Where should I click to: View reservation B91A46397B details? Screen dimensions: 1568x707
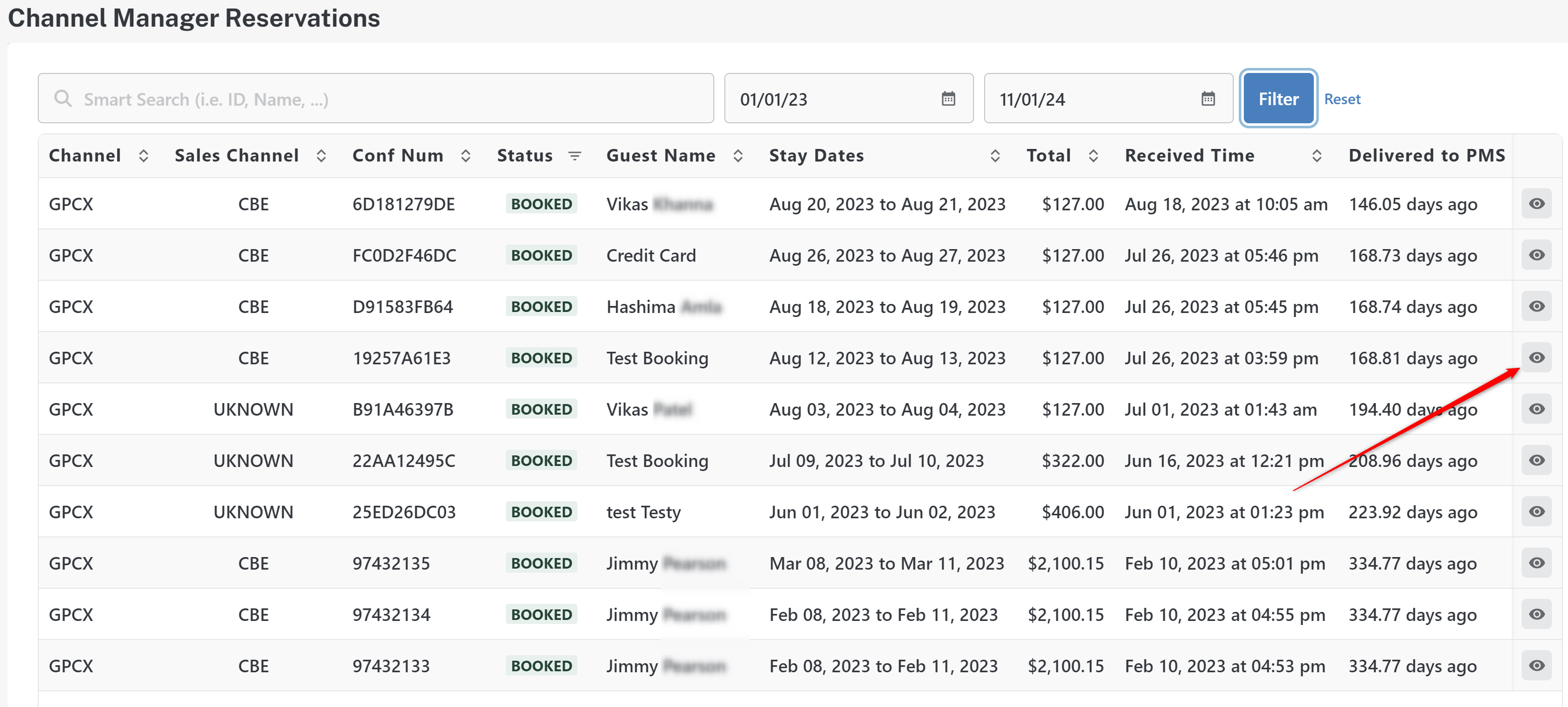[1536, 409]
